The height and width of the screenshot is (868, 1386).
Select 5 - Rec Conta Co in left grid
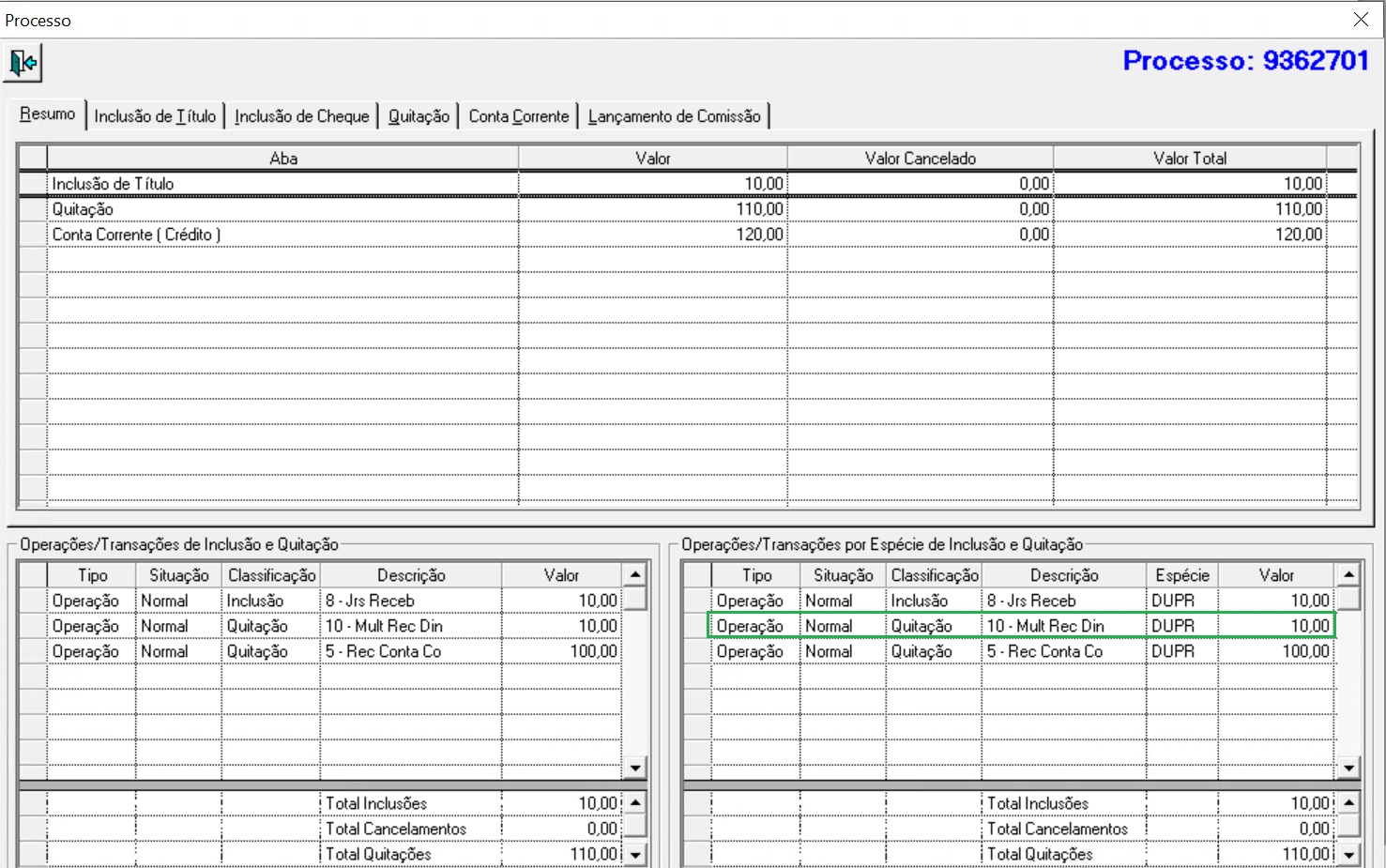click(411, 651)
